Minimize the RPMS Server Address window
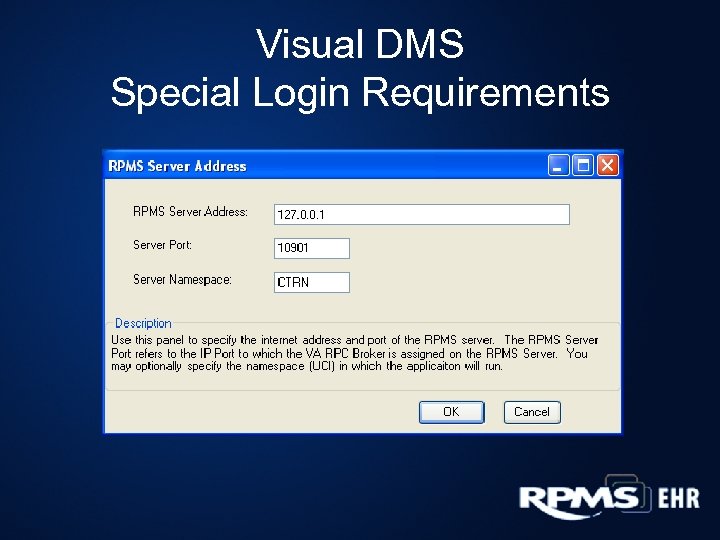 558,165
